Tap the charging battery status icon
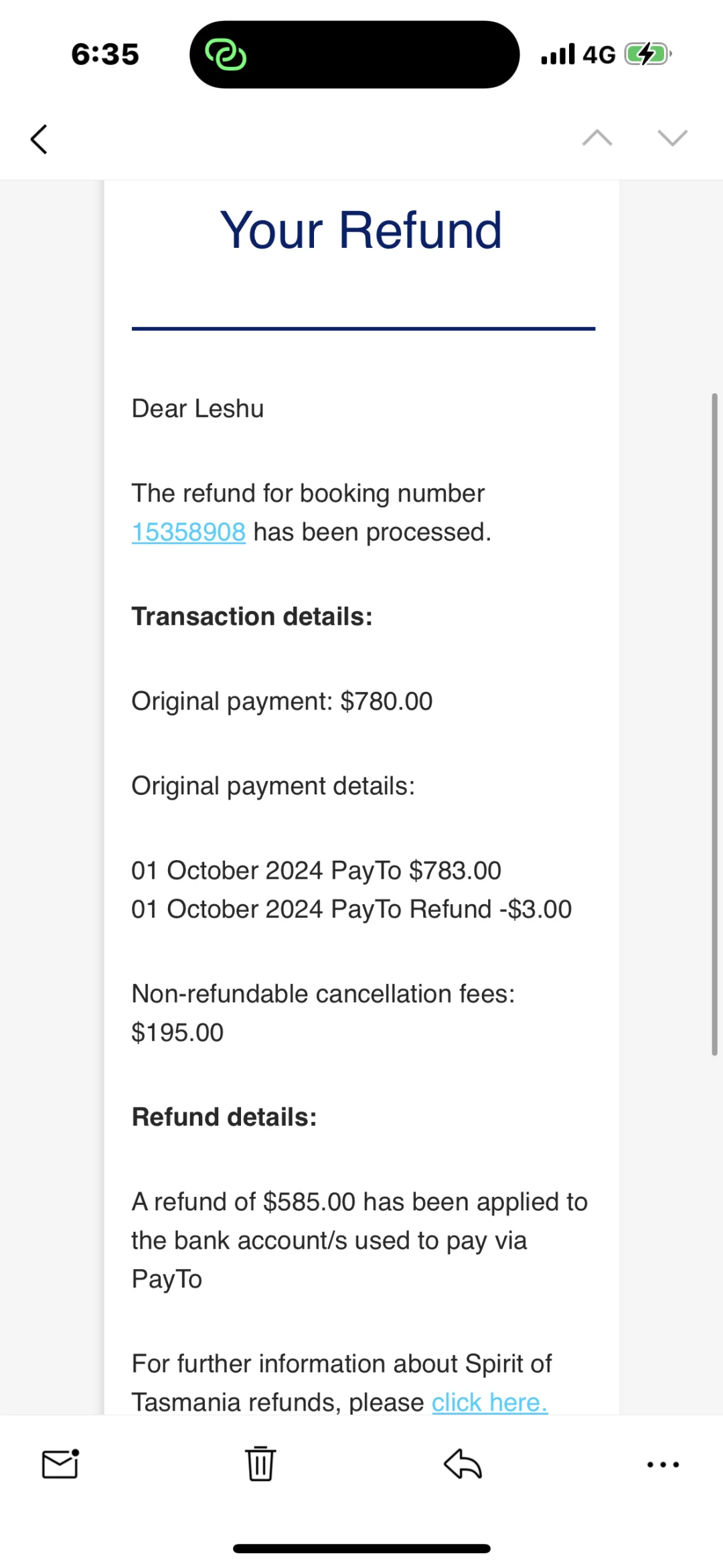The height and width of the screenshot is (1568, 723). click(647, 54)
